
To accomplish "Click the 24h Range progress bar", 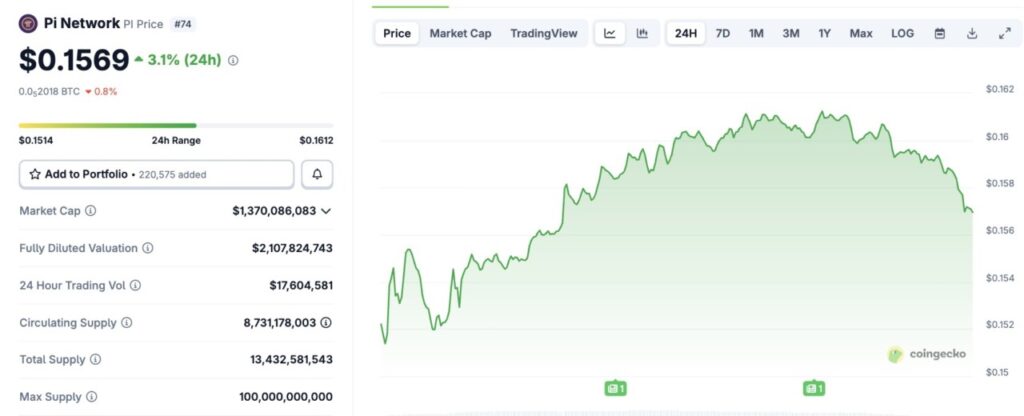I will [175, 126].
